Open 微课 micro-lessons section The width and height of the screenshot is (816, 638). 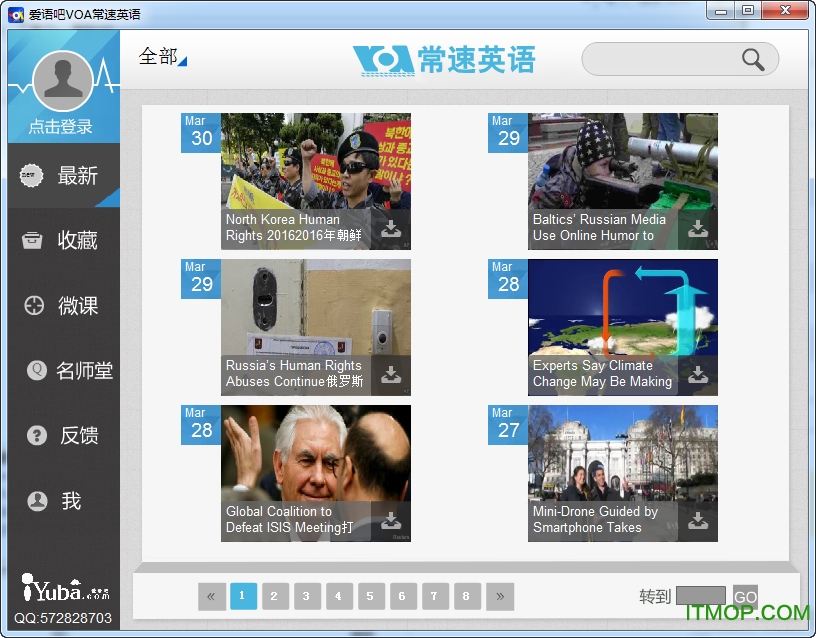tap(64, 306)
